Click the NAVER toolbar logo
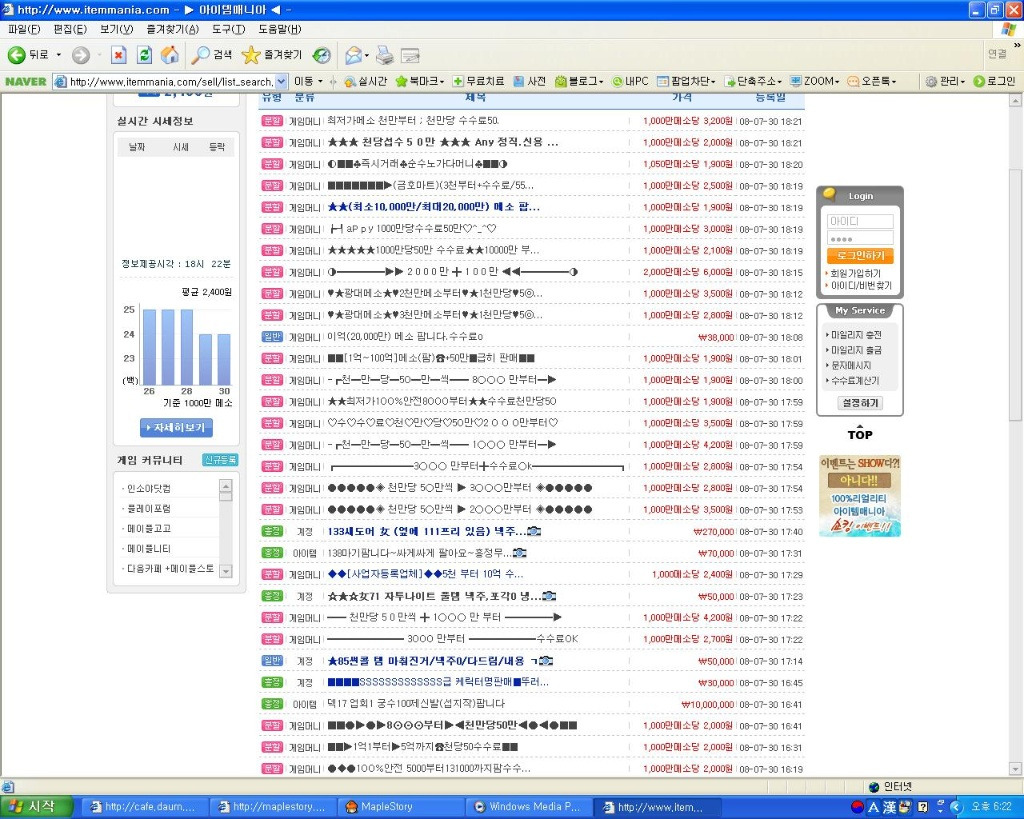 (x=26, y=81)
